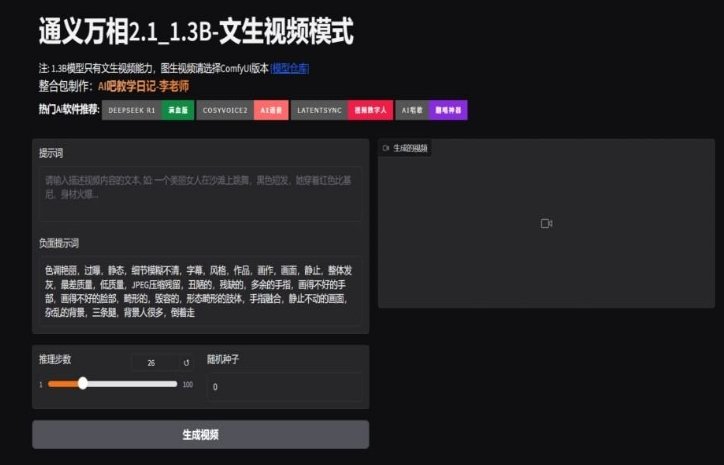Open the DEEPSEEK R1 badge

point(132,110)
